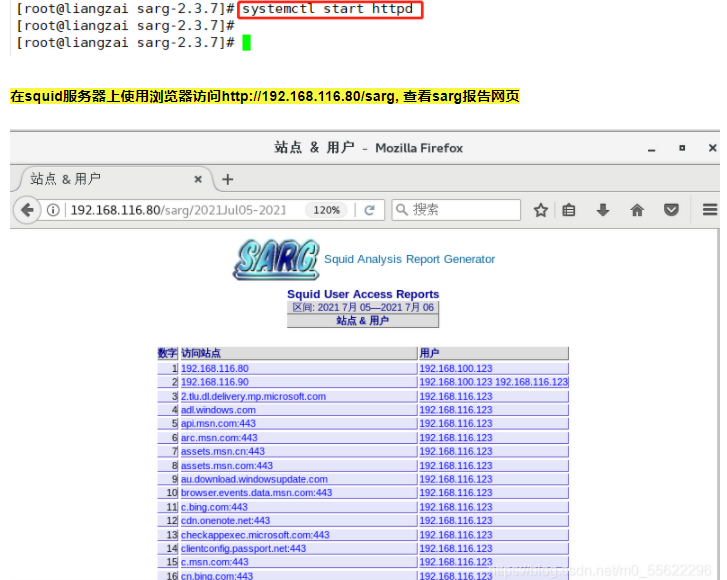The image size is (727, 580).
Task: Open the downloads arrow icon
Action: tap(603, 210)
